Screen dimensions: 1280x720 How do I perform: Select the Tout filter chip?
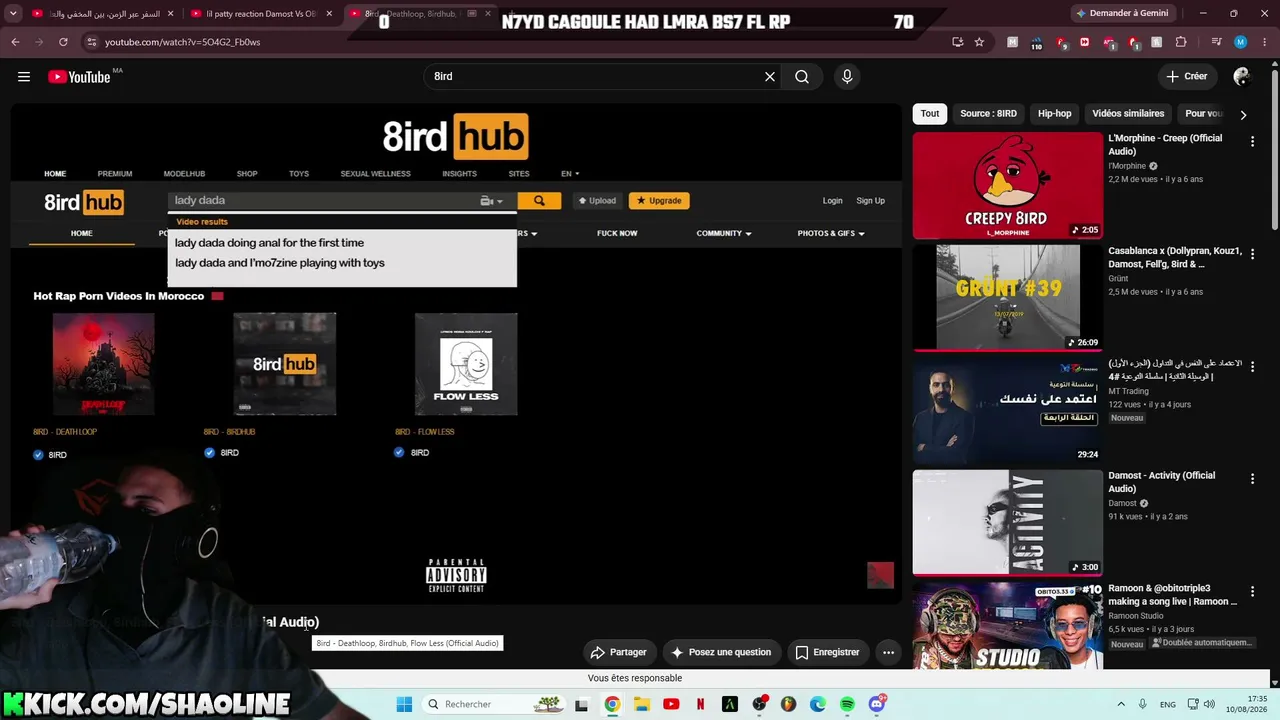(x=930, y=114)
